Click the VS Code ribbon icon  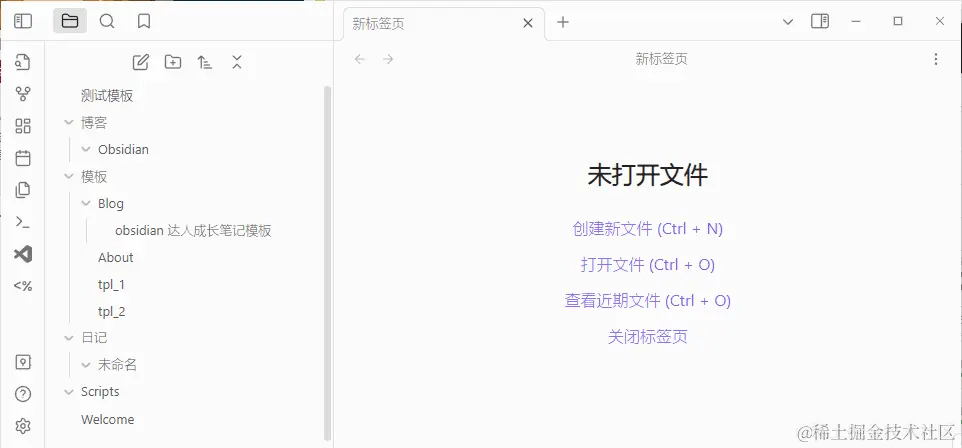coord(23,254)
